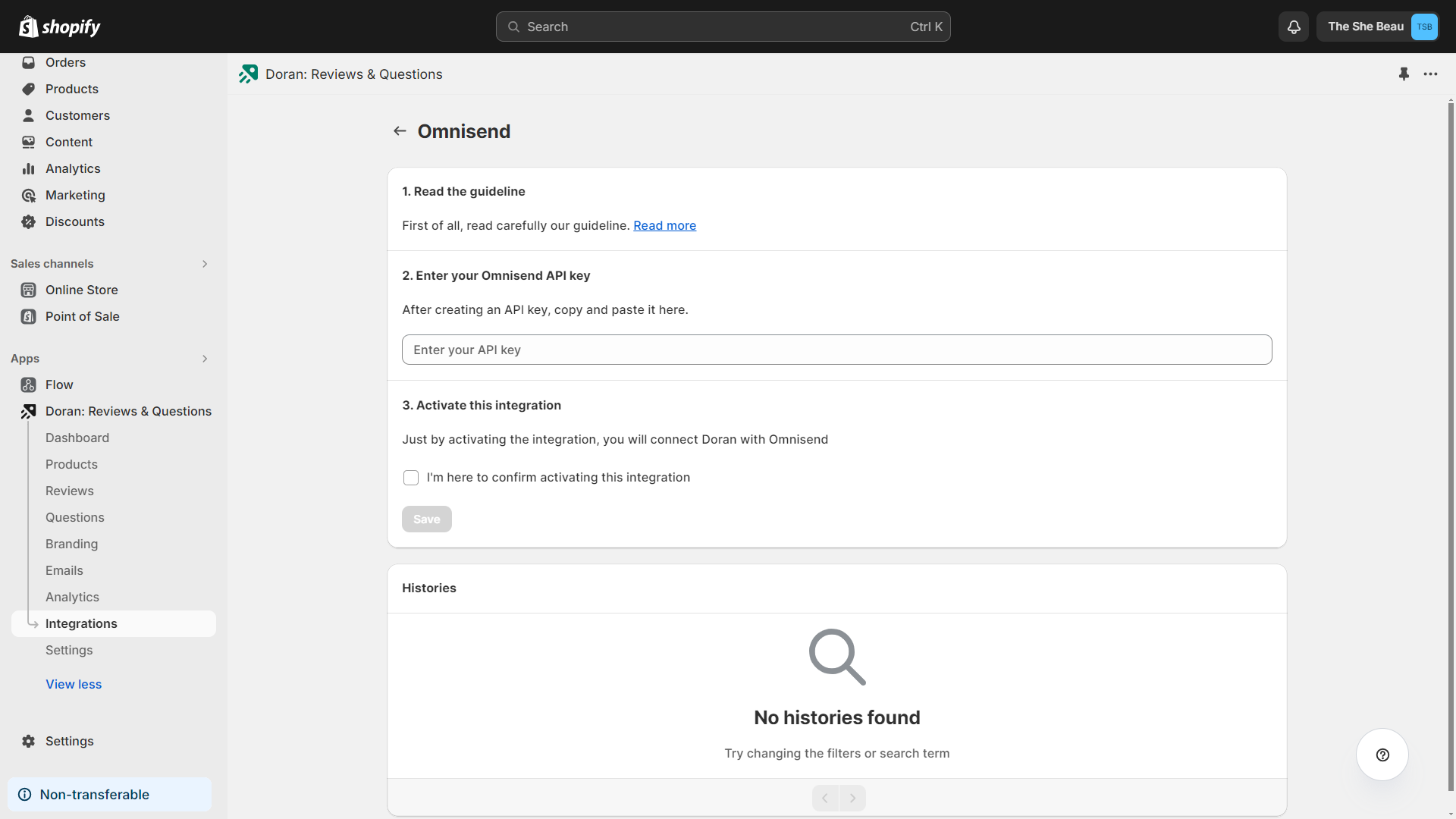Focus the top Search bar

(x=723, y=27)
